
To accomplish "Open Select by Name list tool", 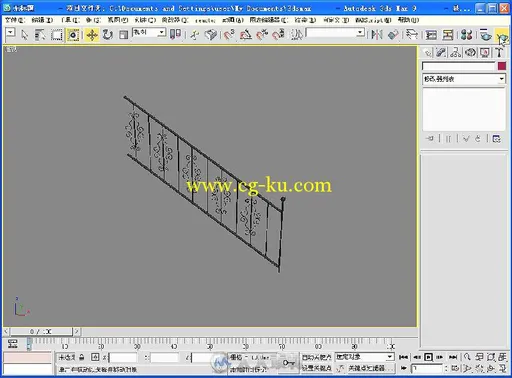I will pyautogui.click(x=40, y=35).
